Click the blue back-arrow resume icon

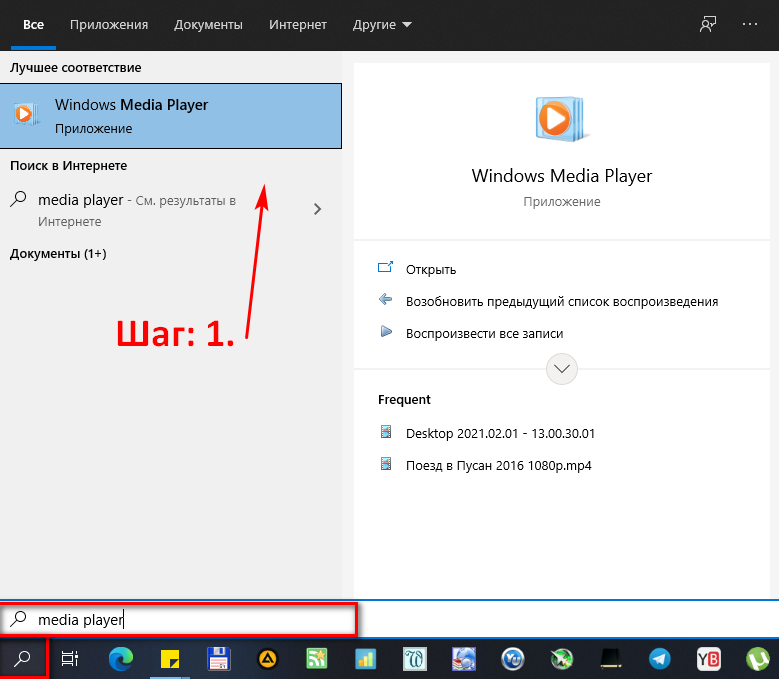[385, 299]
